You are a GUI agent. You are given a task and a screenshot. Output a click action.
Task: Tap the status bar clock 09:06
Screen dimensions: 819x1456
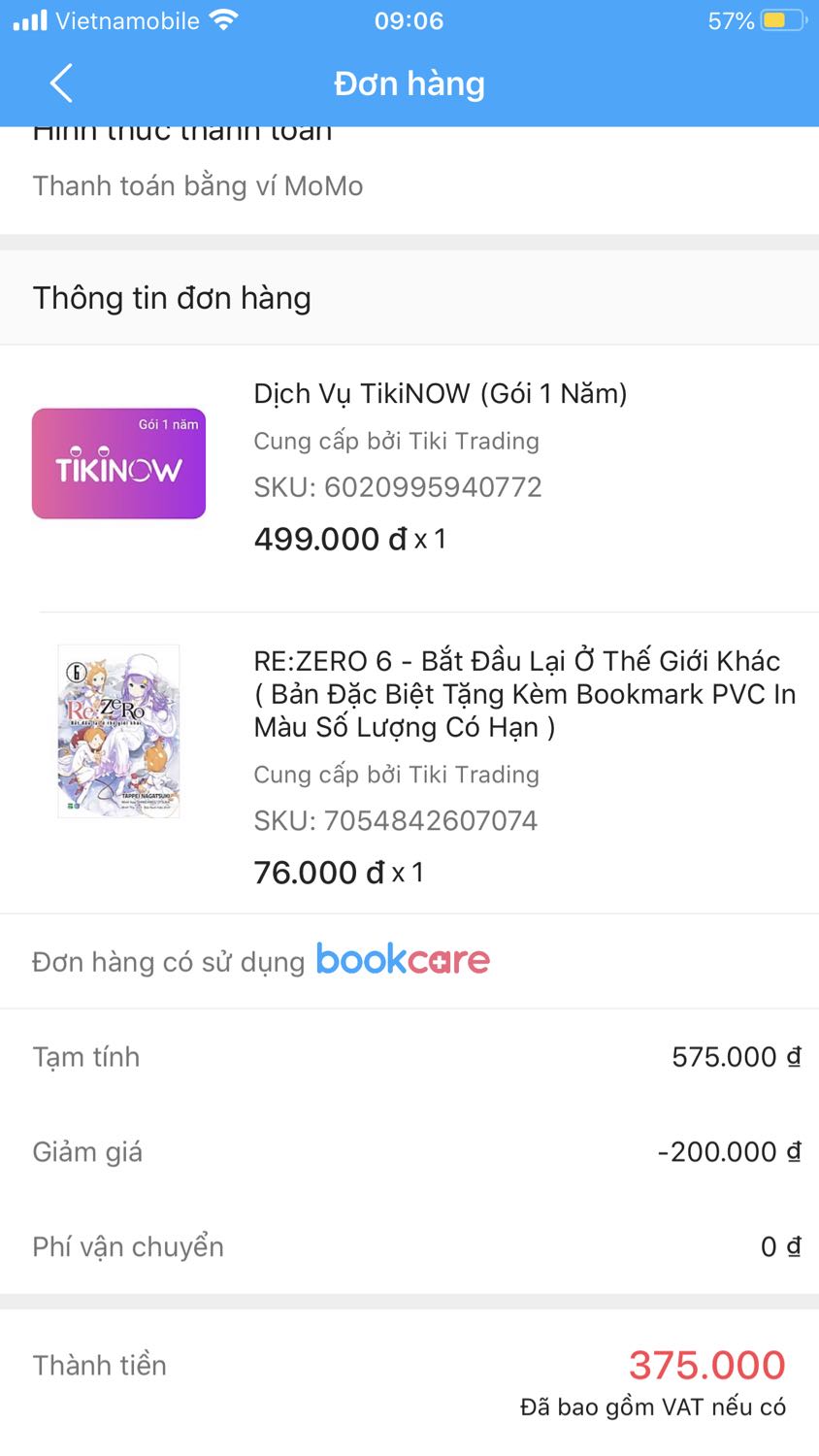tap(409, 20)
